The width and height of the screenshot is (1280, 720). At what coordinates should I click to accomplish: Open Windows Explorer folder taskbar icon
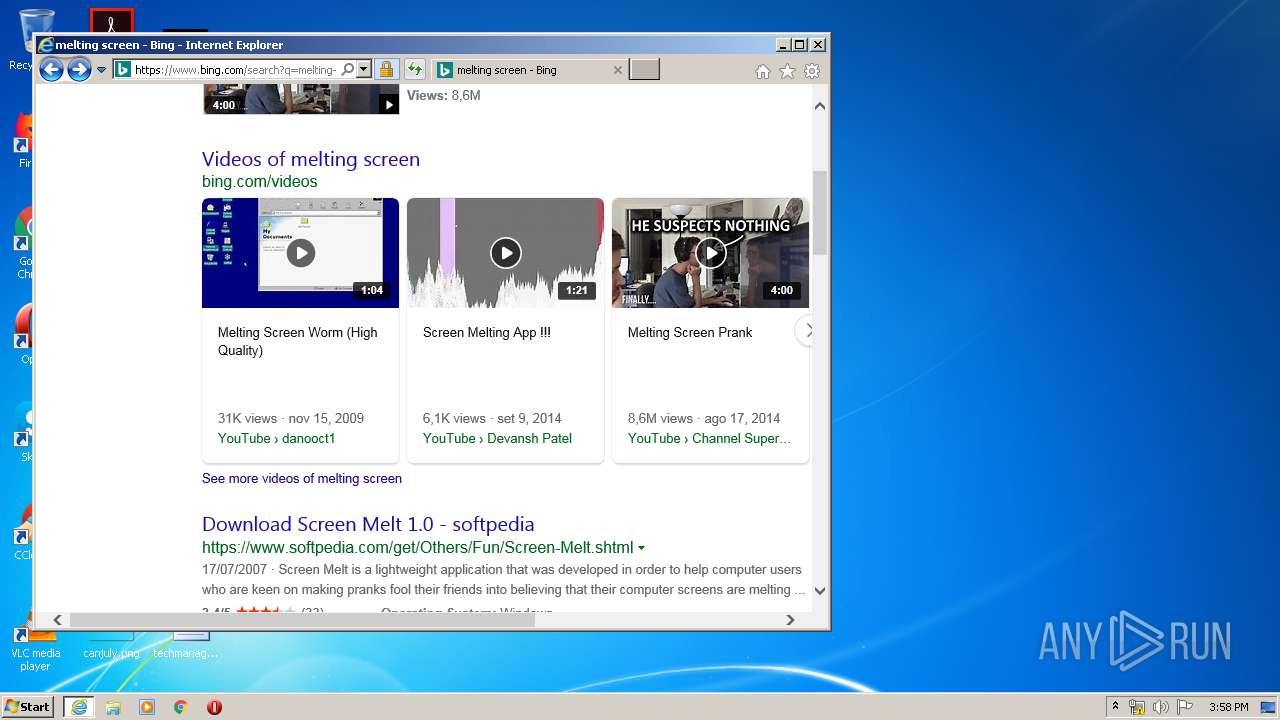pos(113,707)
